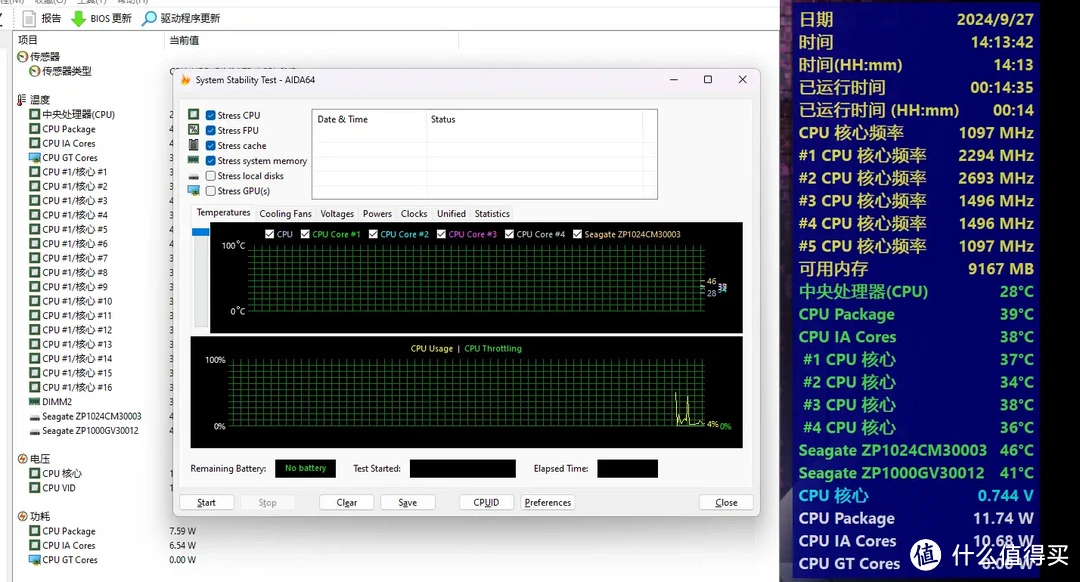The width and height of the screenshot is (1080, 582).
Task: Toggle CPU Core #3 graph checkbox
Action: click(x=442, y=234)
